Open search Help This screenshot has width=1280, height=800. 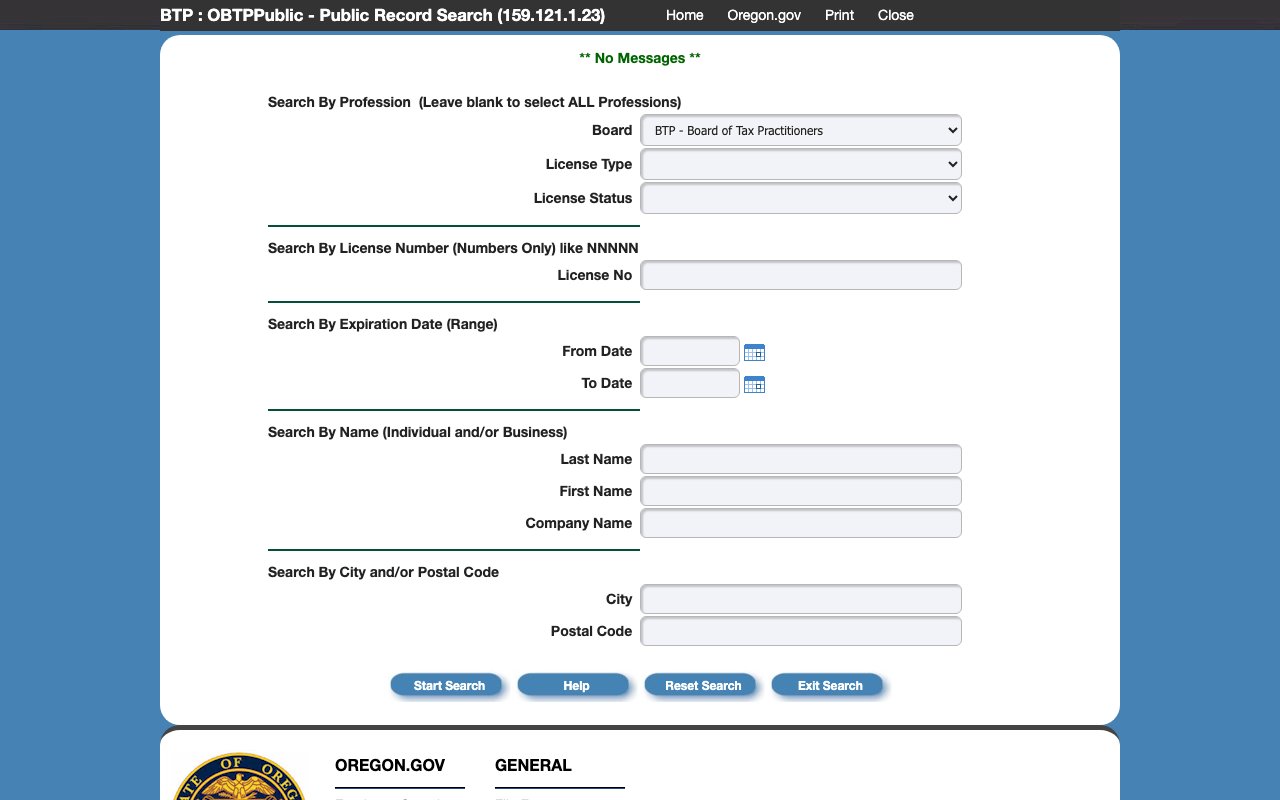(573, 685)
